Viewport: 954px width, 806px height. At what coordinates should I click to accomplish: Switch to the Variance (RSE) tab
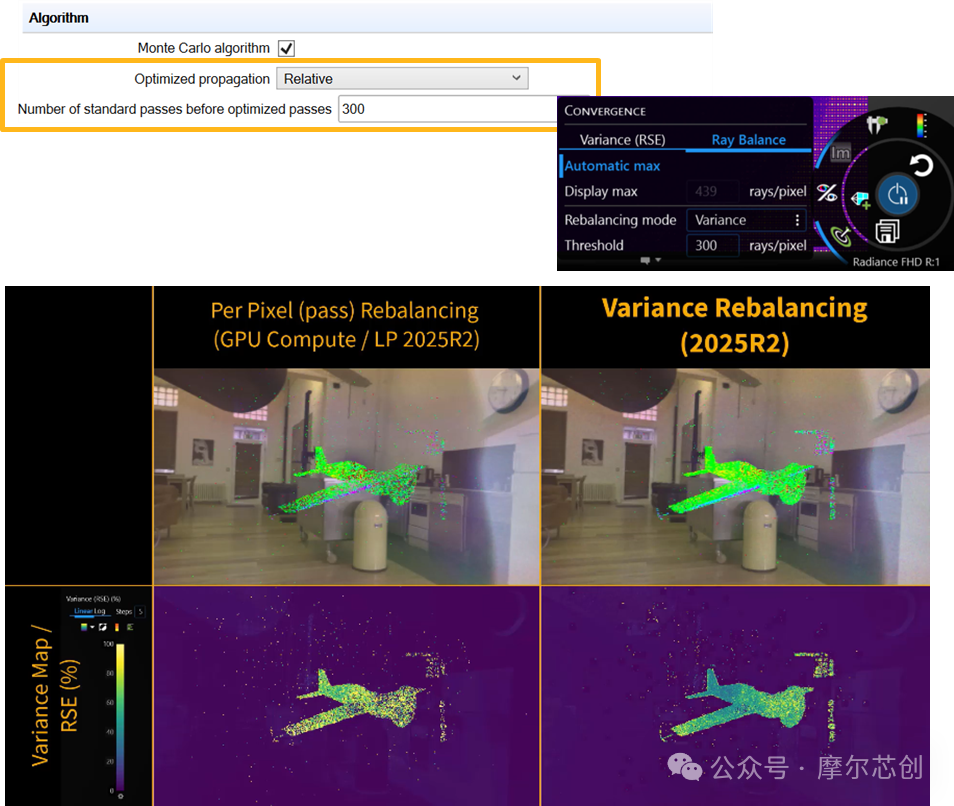(x=622, y=140)
